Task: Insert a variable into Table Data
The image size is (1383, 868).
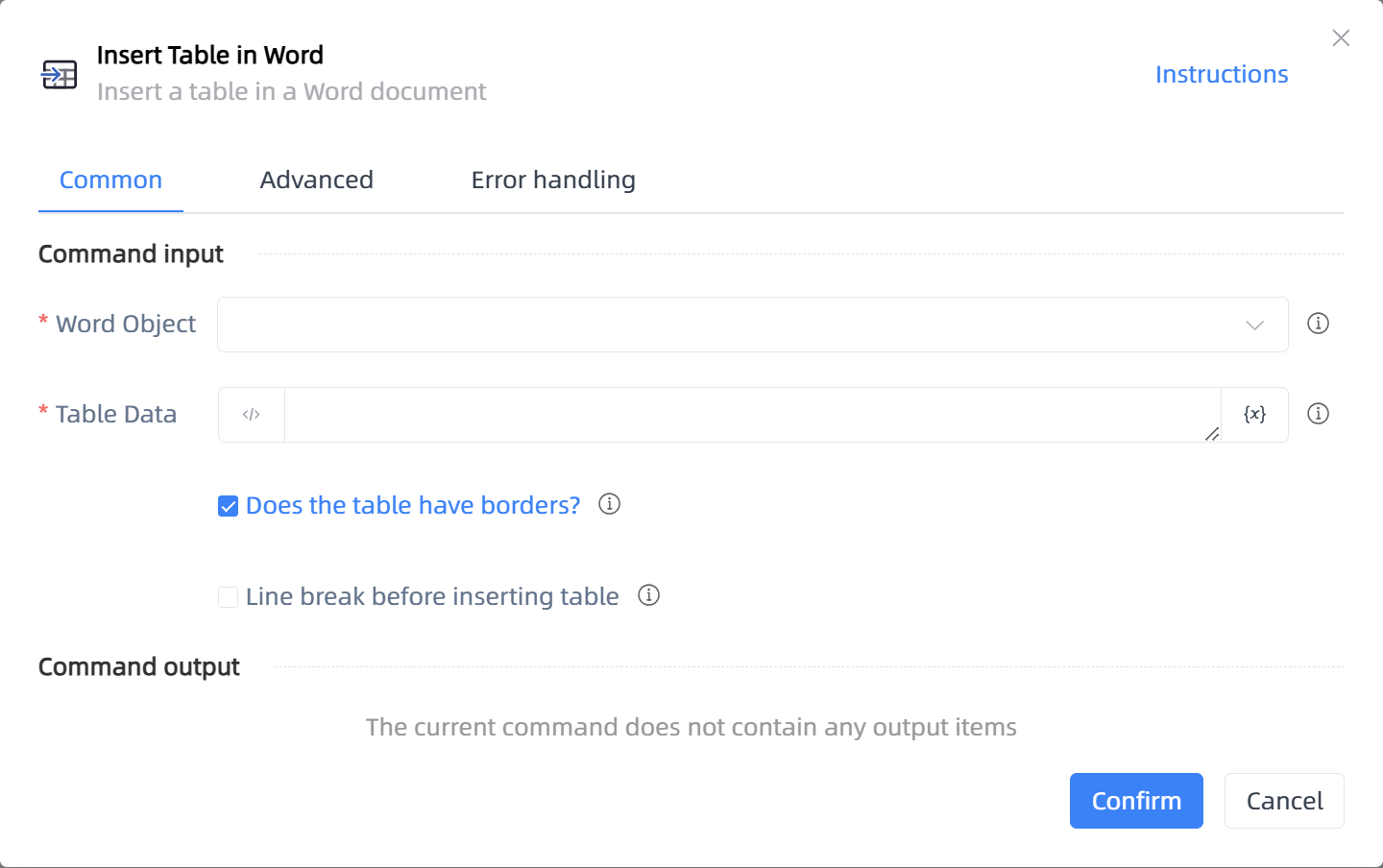Action: [1254, 415]
